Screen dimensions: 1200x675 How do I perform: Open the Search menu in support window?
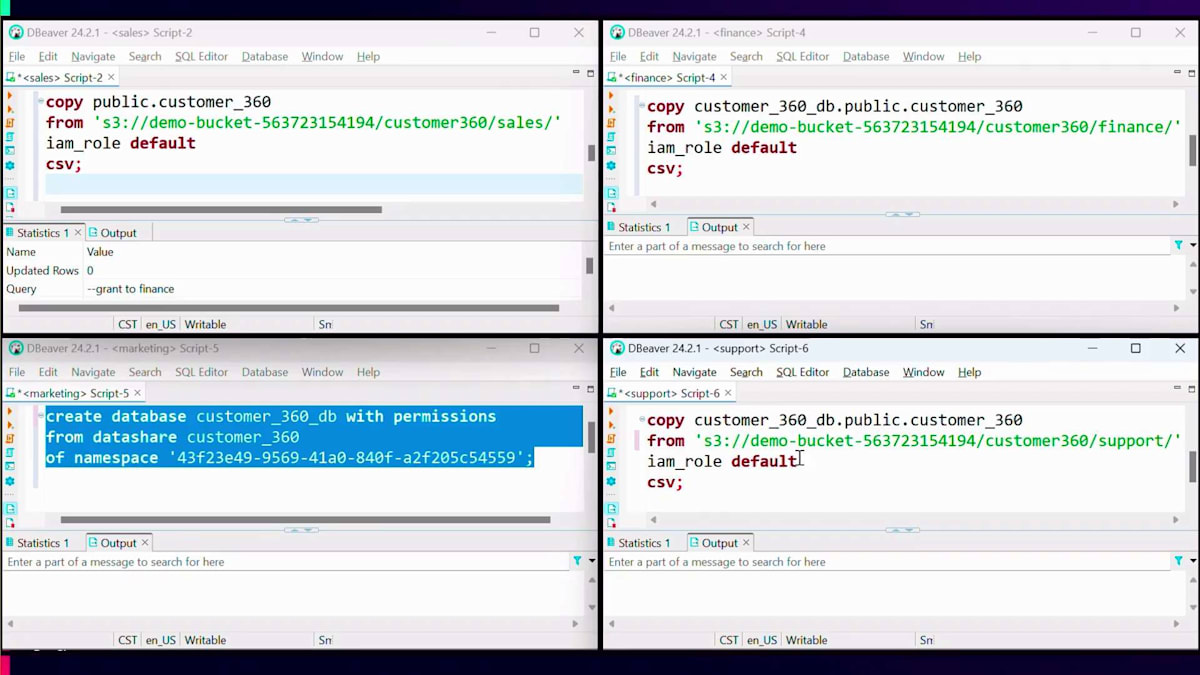pyautogui.click(x=746, y=372)
